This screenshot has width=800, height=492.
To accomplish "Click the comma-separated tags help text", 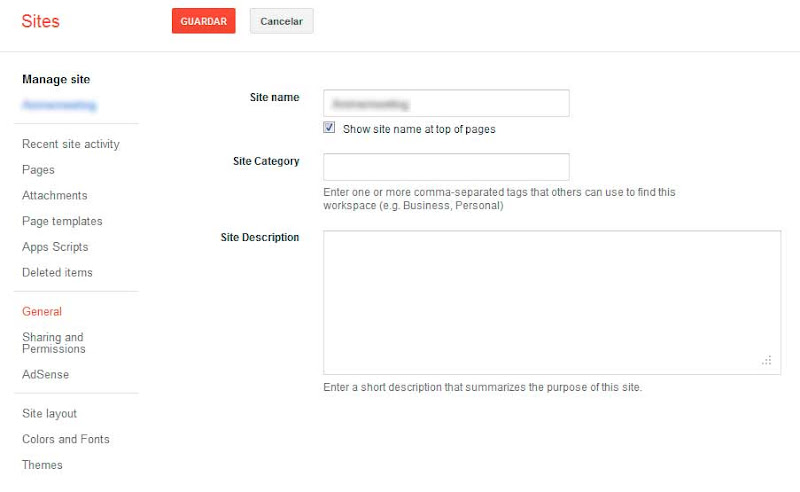I will pyautogui.click(x=499, y=199).
